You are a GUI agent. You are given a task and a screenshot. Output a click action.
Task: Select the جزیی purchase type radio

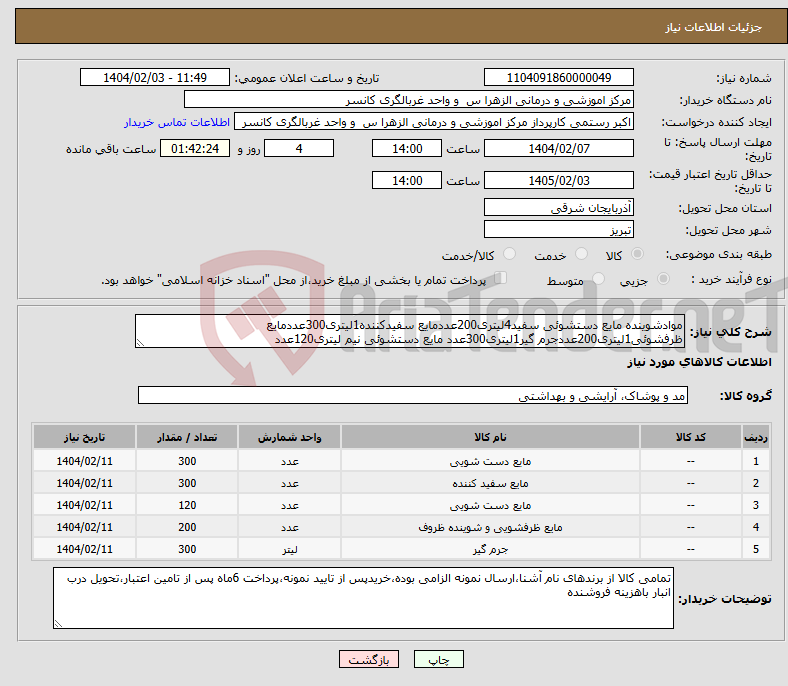pos(663,278)
